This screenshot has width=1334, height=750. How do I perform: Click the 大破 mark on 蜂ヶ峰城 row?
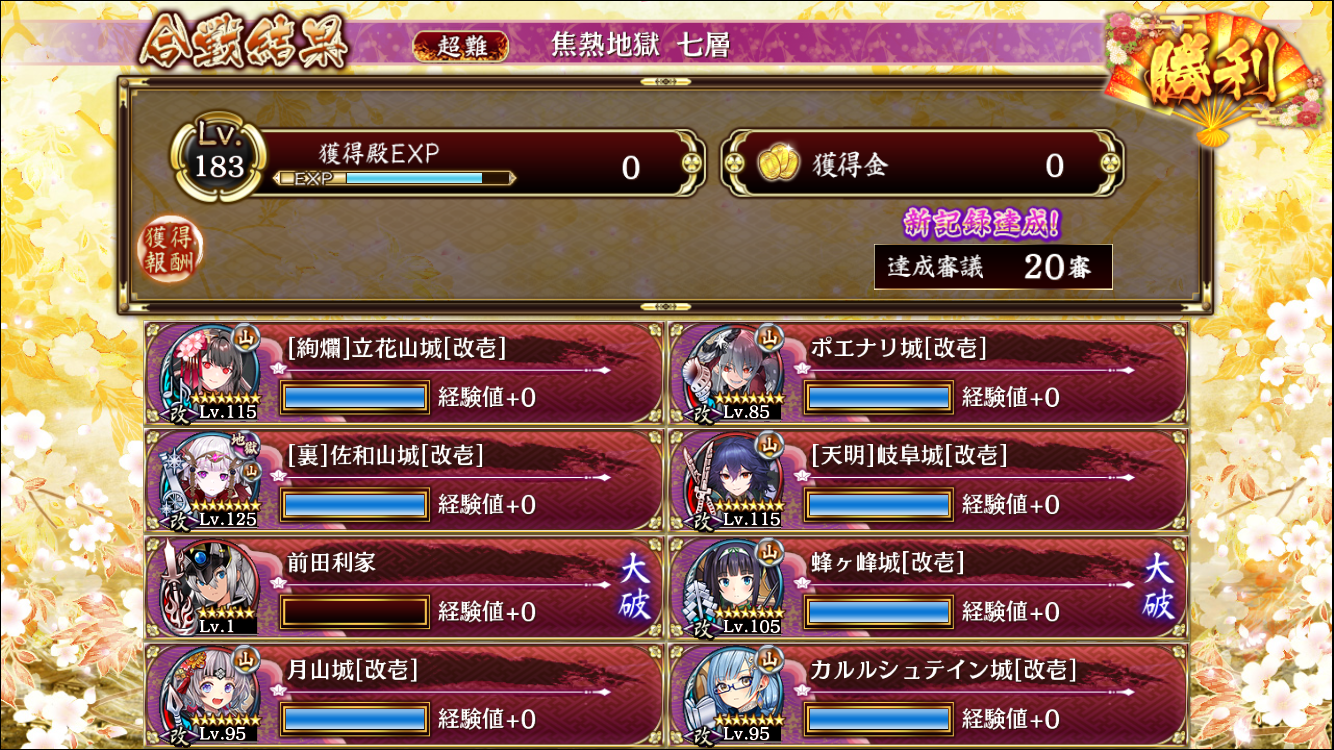pos(1158,589)
